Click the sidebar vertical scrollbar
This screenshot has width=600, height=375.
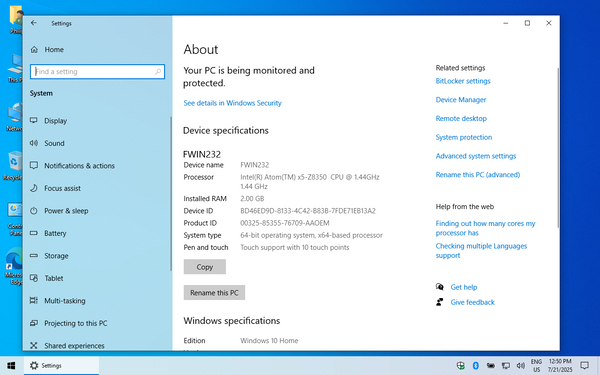[x=171, y=194]
